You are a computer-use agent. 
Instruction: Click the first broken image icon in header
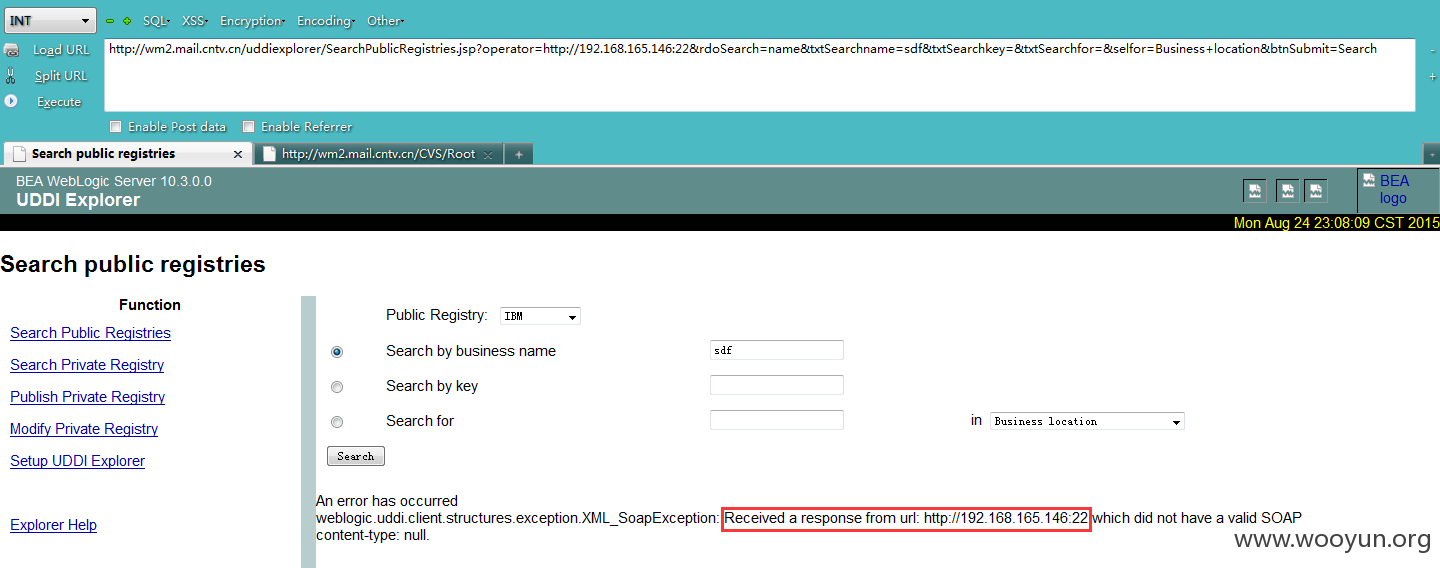[1254, 191]
